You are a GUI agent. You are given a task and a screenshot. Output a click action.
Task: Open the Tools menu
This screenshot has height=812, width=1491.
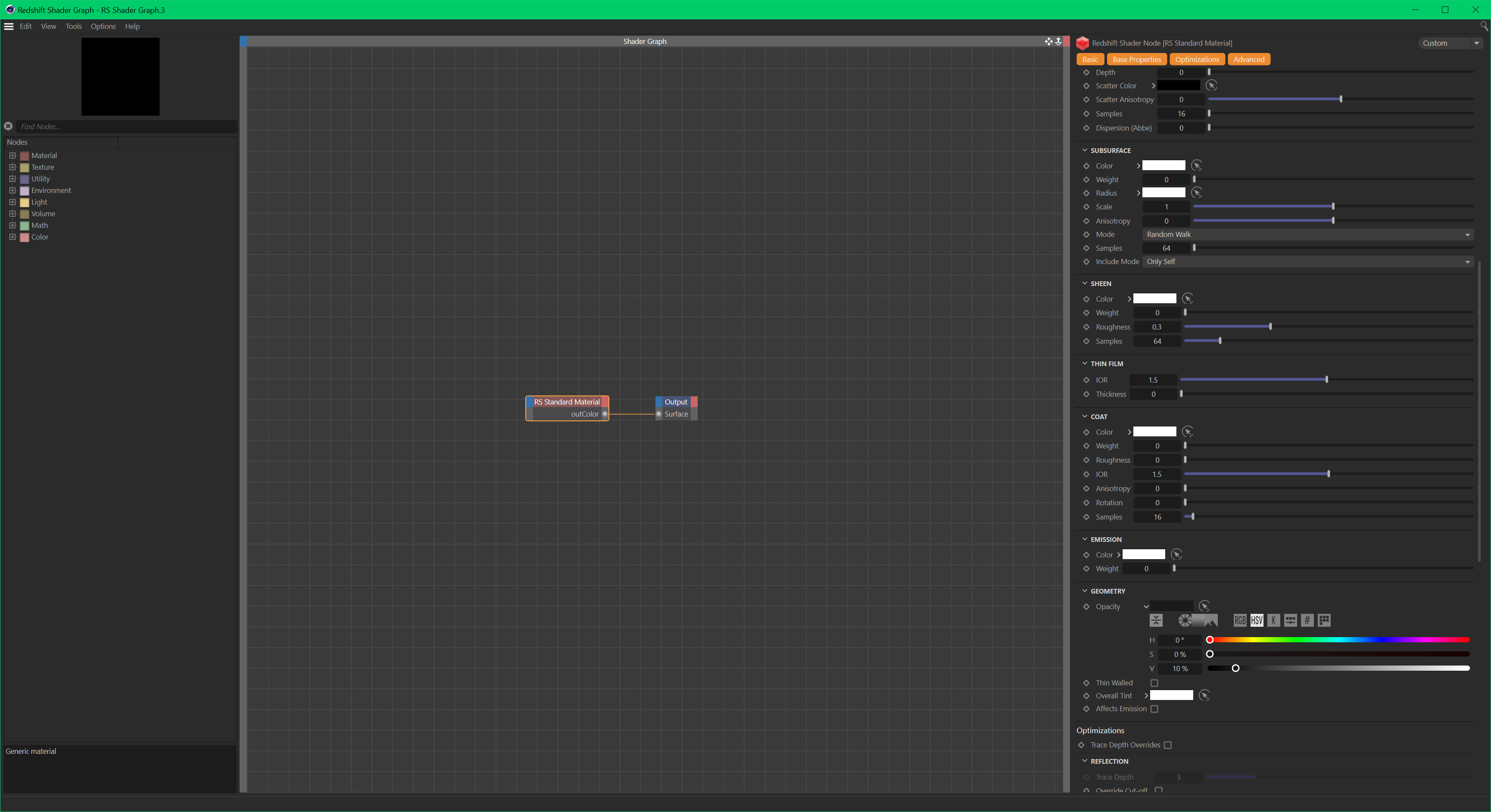click(x=74, y=26)
